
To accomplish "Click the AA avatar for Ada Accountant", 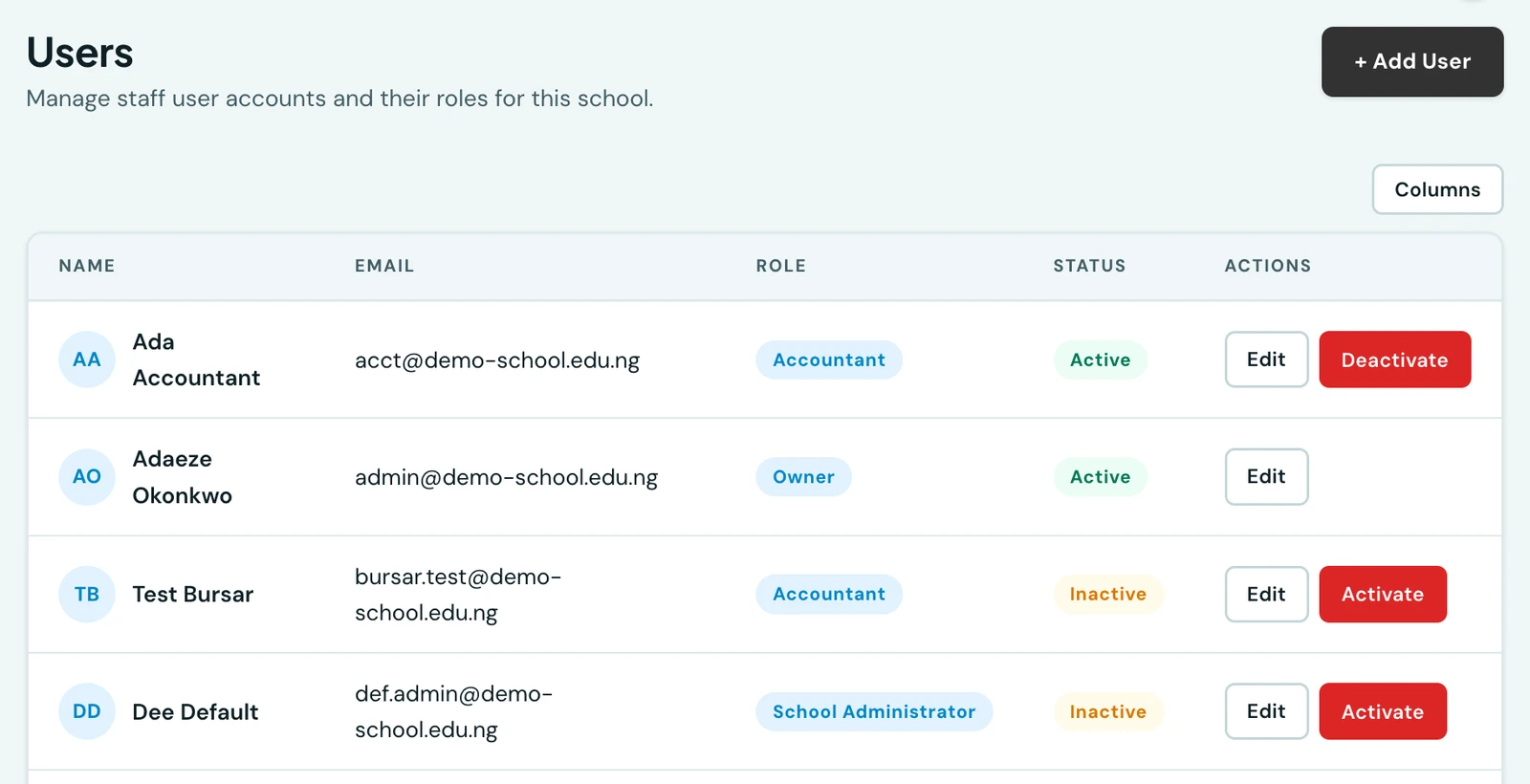I will point(87,359).
